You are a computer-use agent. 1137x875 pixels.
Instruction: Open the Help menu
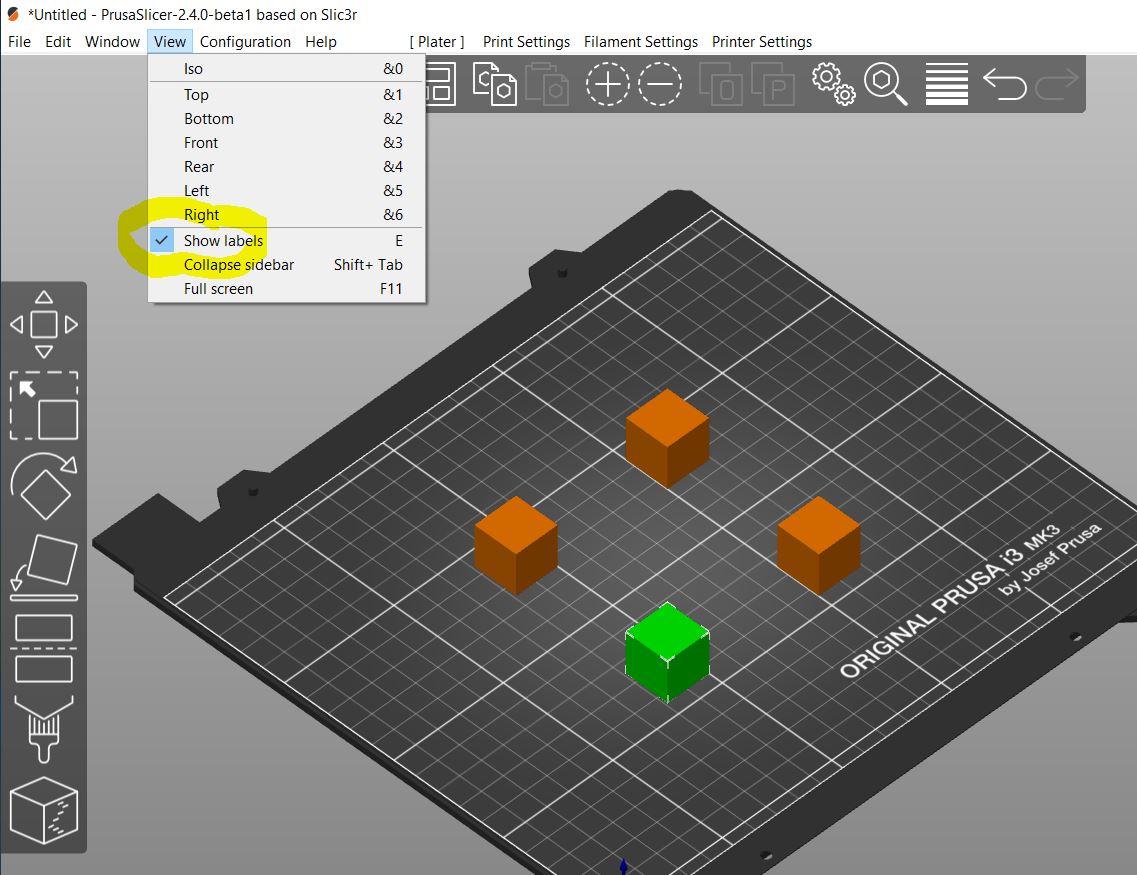click(x=321, y=41)
